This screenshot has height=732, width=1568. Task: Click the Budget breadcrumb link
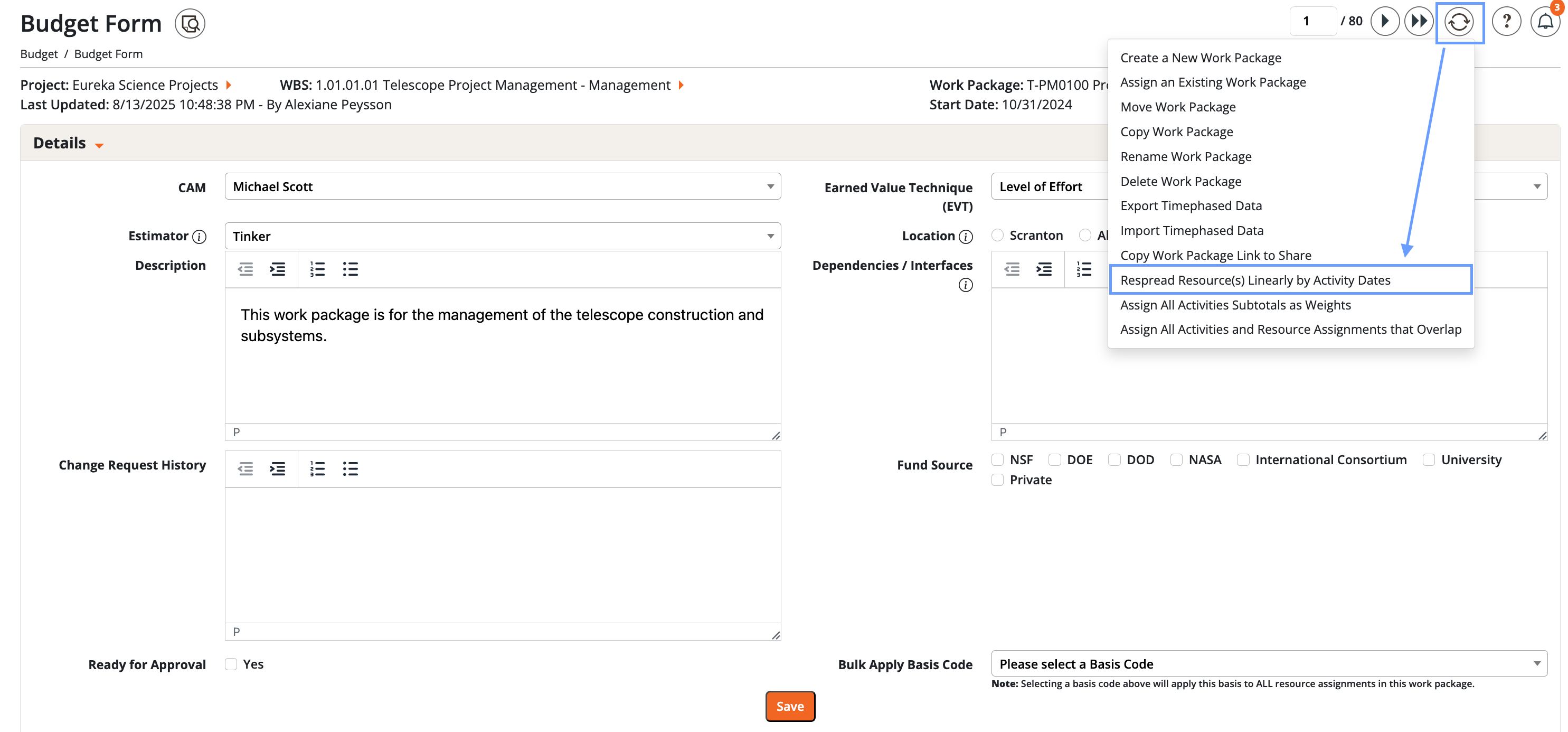(x=39, y=53)
